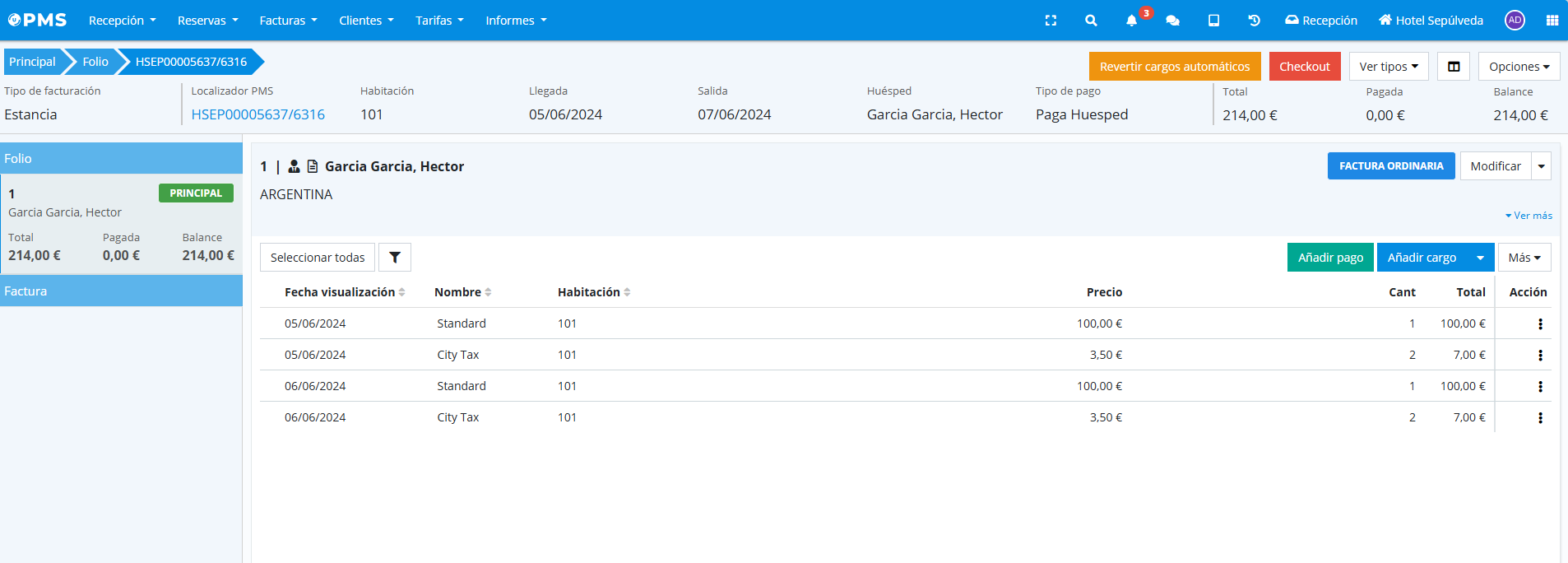The height and width of the screenshot is (563, 1568).
Task: Click the Modificar button
Action: pos(1496,166)
